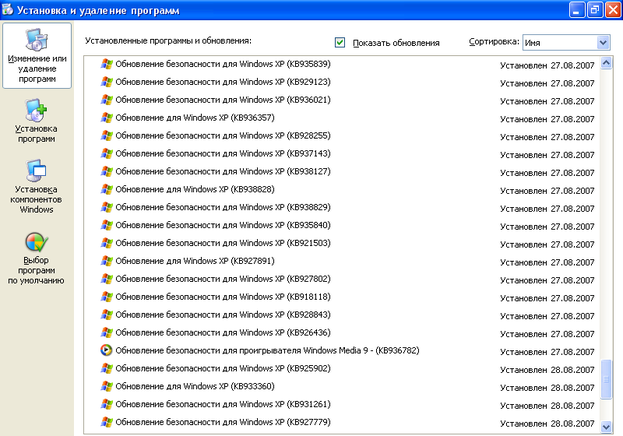
Task: Click Windows flag icon of KB918118 update
Action: pyautogui.click(x=106, y=296)
